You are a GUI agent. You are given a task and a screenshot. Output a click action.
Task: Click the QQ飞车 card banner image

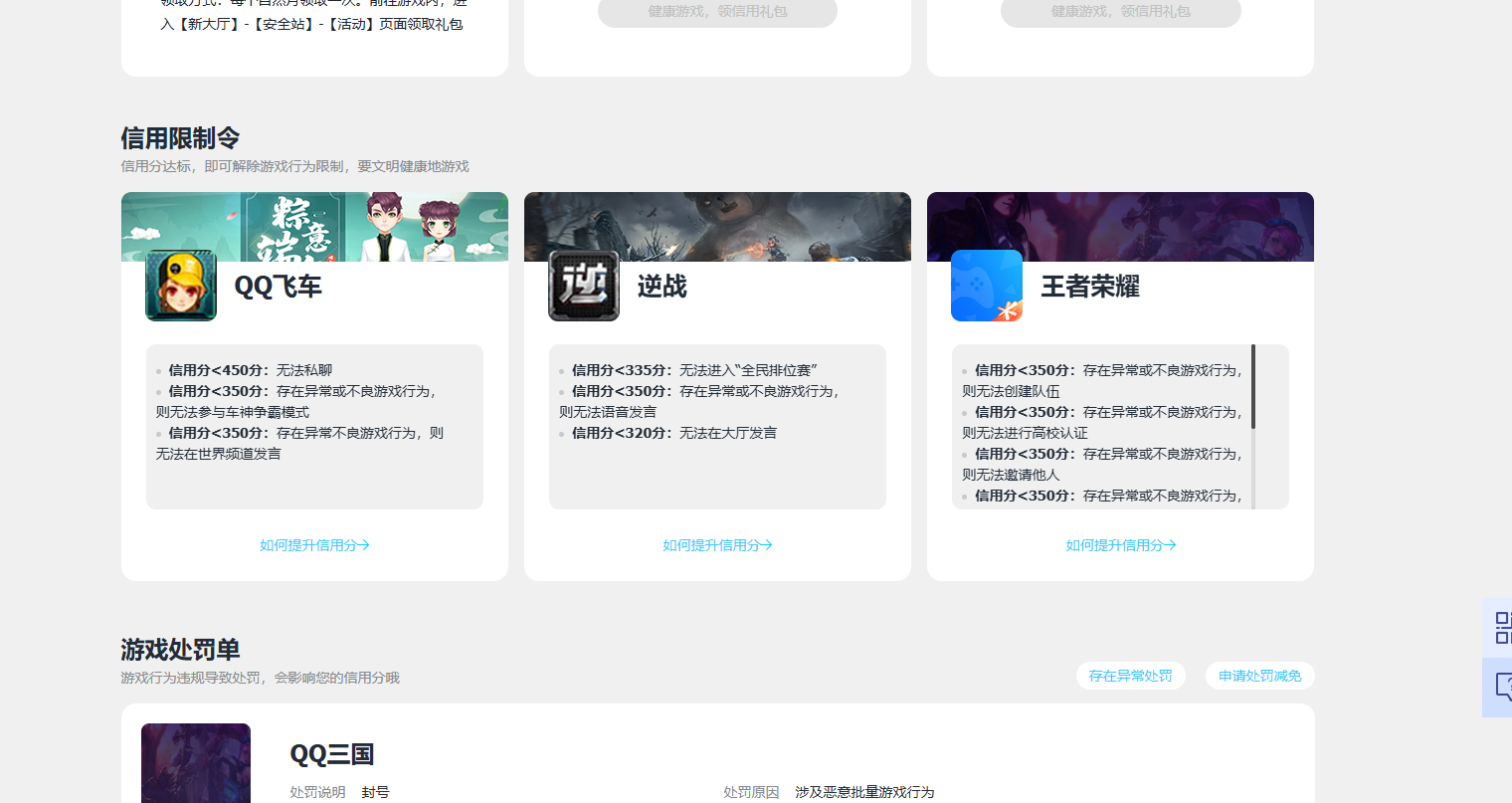click(x=314, y=227)
